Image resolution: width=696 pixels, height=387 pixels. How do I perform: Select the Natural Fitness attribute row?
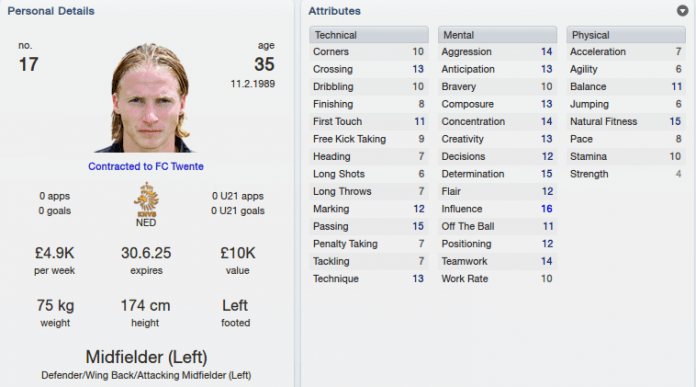[626, 121]
